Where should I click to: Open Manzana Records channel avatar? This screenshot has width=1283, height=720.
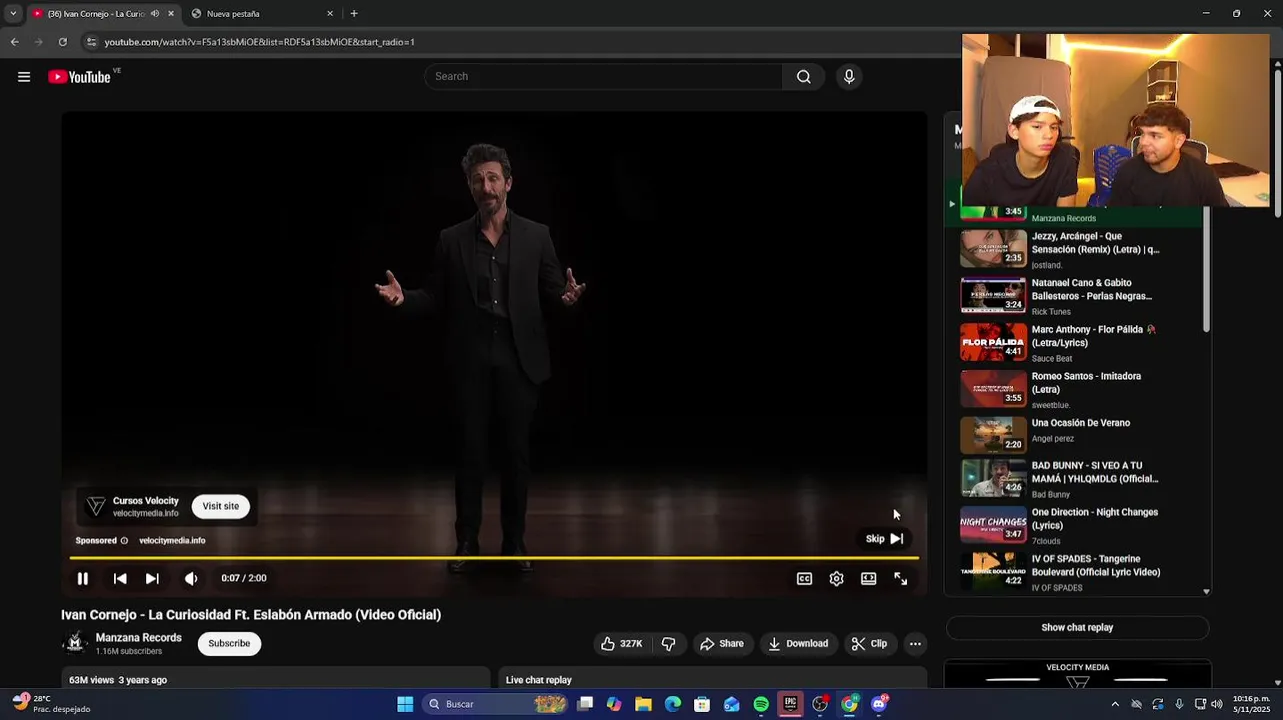click(x=74, y=643)
